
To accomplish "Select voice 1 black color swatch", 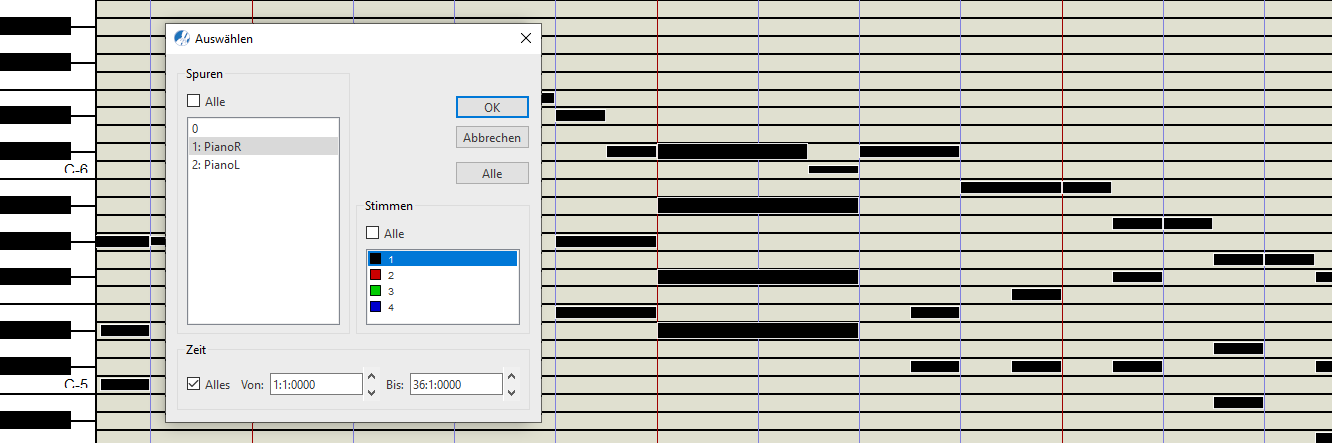I will [376, 259].
